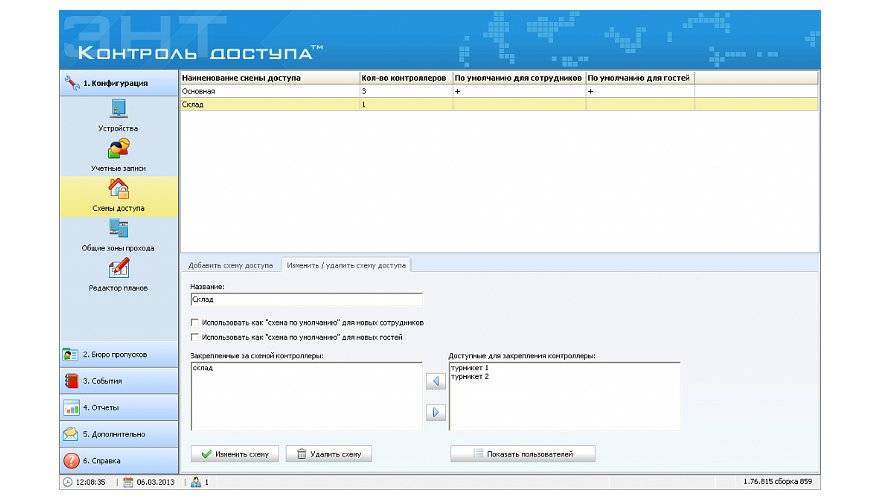Enable default scheme for new employees checkbox
The height and width of the screenshot is (500, 880).
tap(194, 323)
